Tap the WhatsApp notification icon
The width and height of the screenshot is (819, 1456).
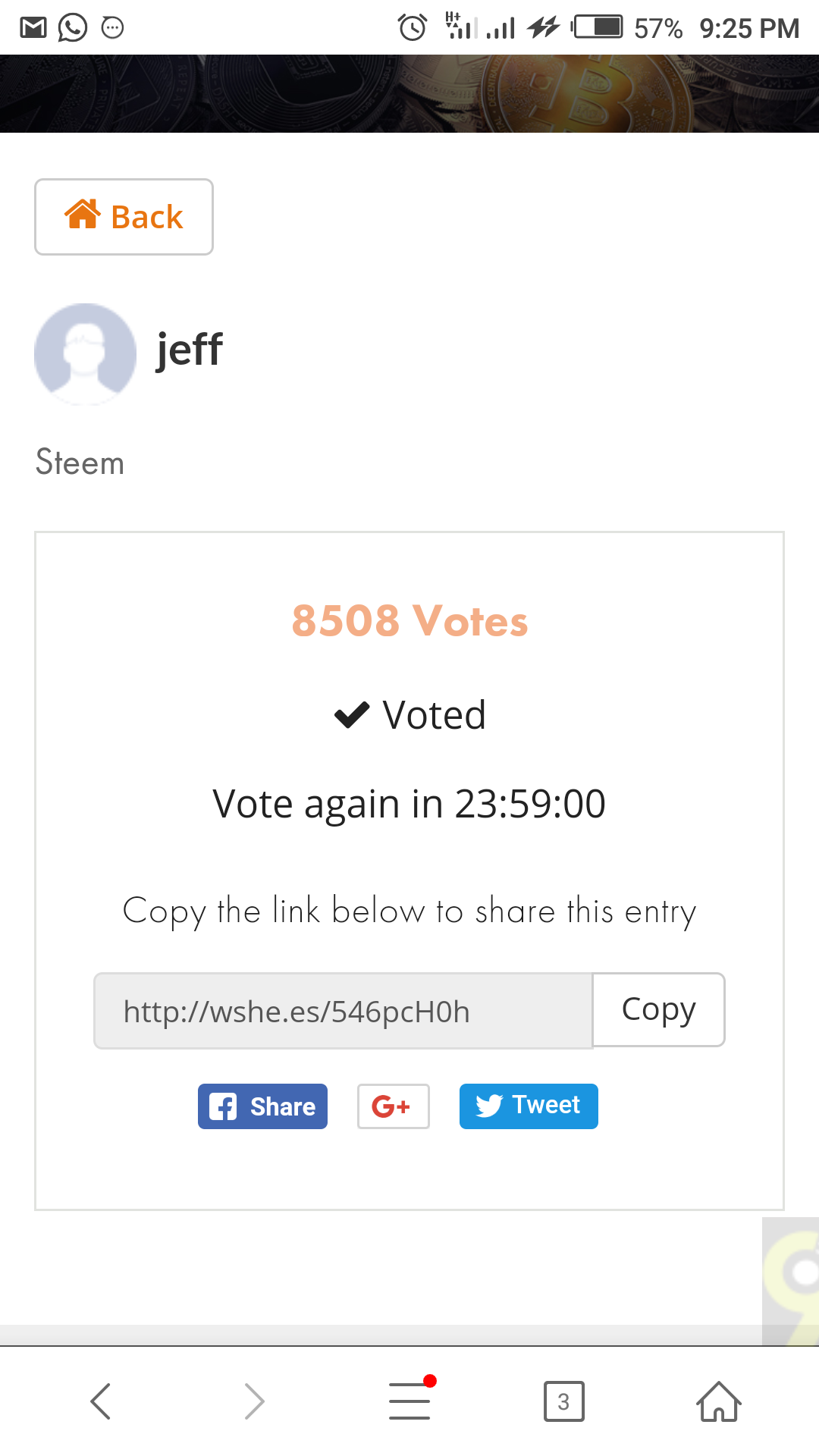tap(73, 28)
